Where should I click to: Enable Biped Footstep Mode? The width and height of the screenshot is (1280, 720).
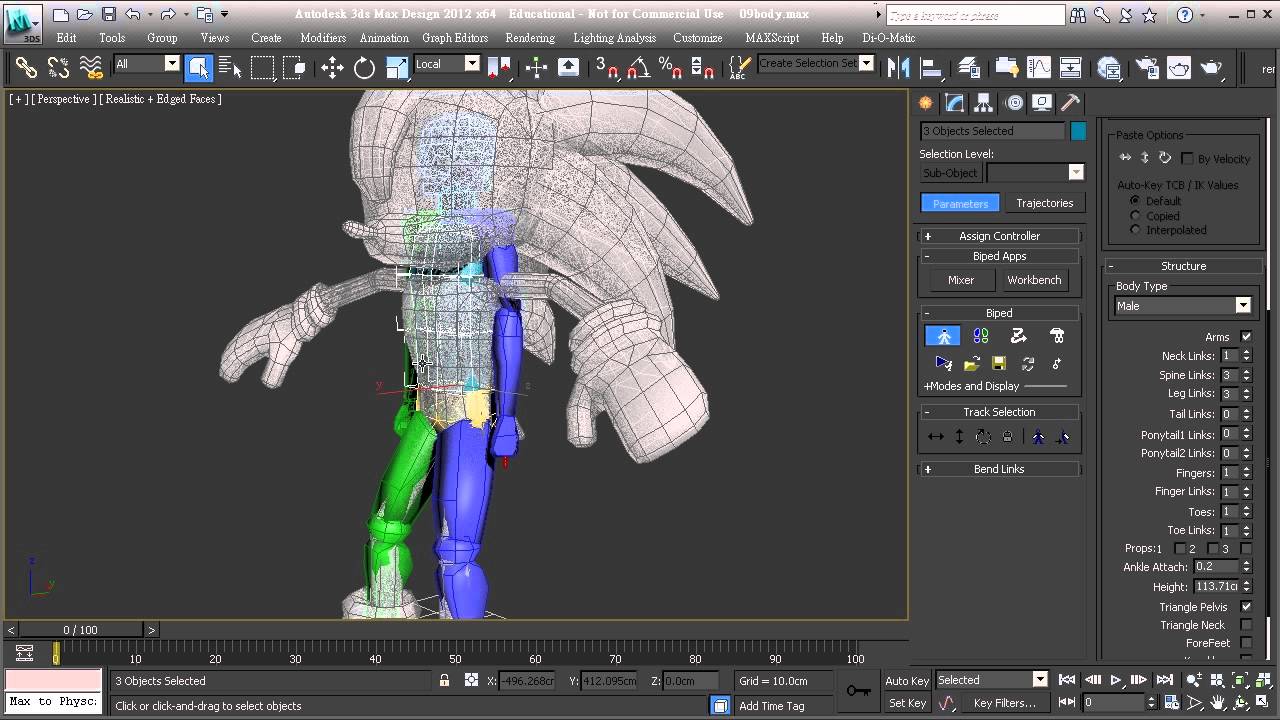coord(981,336)
